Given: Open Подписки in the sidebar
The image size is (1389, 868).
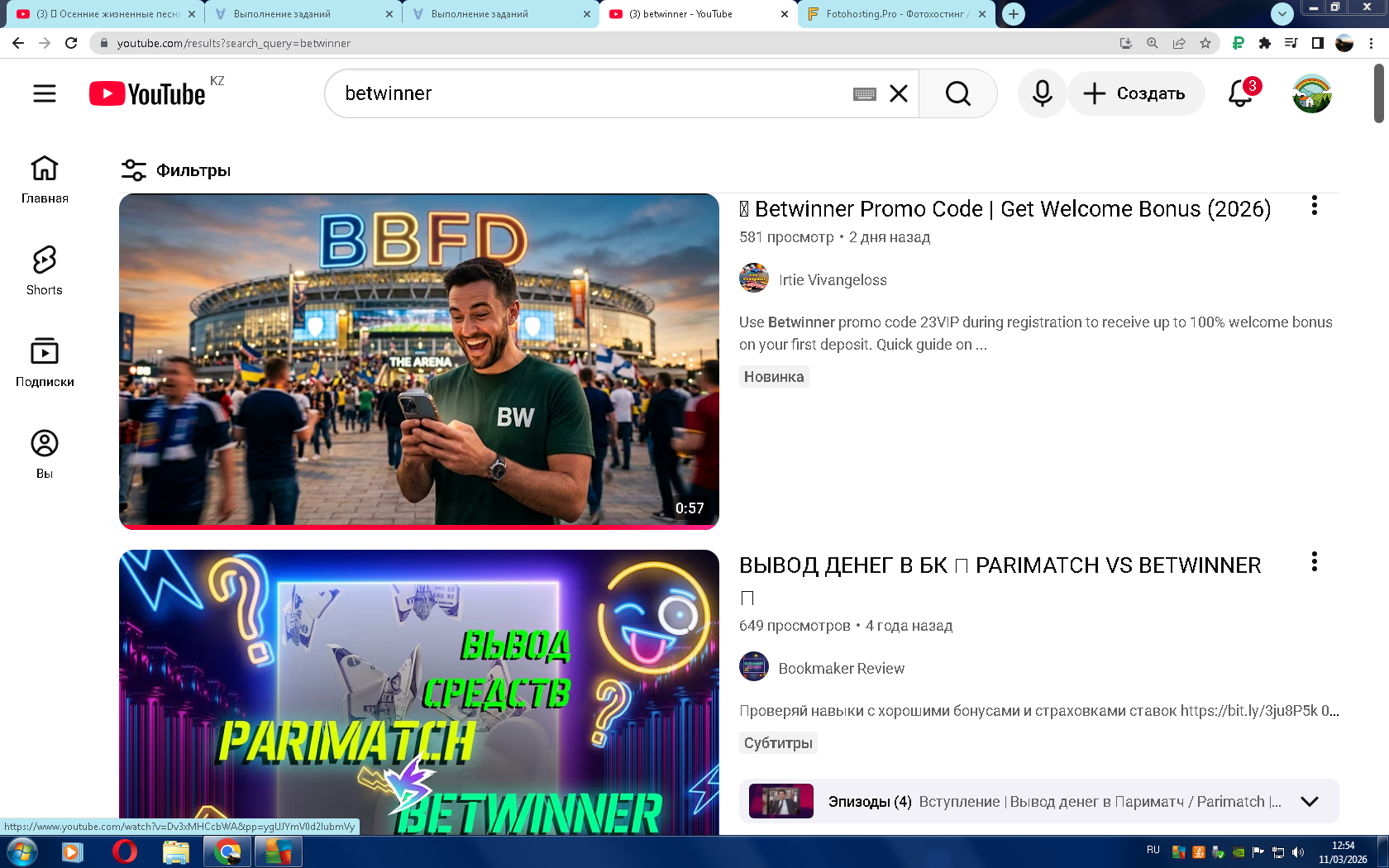Looking at the screenshot, I should point(45,363).
